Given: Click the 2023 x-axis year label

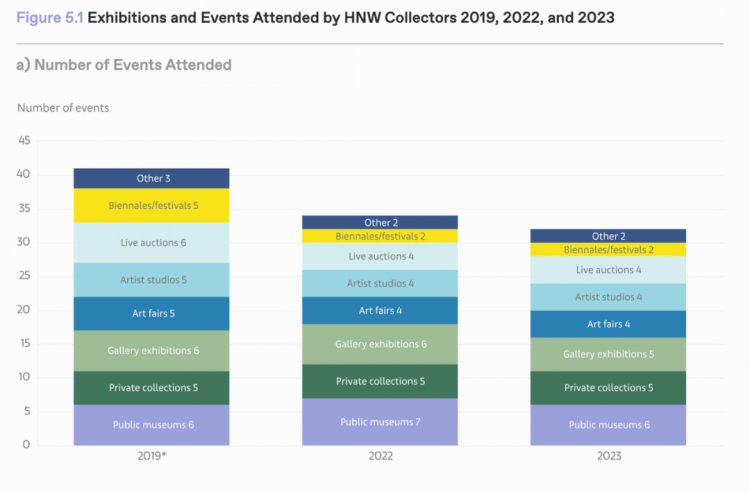Looking at the screenshot, I should (609, 456).
